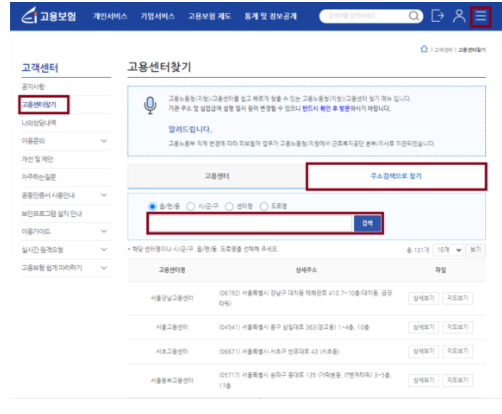
Task: Click the magnifier icon in header search
Action: pyautogui.click(x=414, y=16)
